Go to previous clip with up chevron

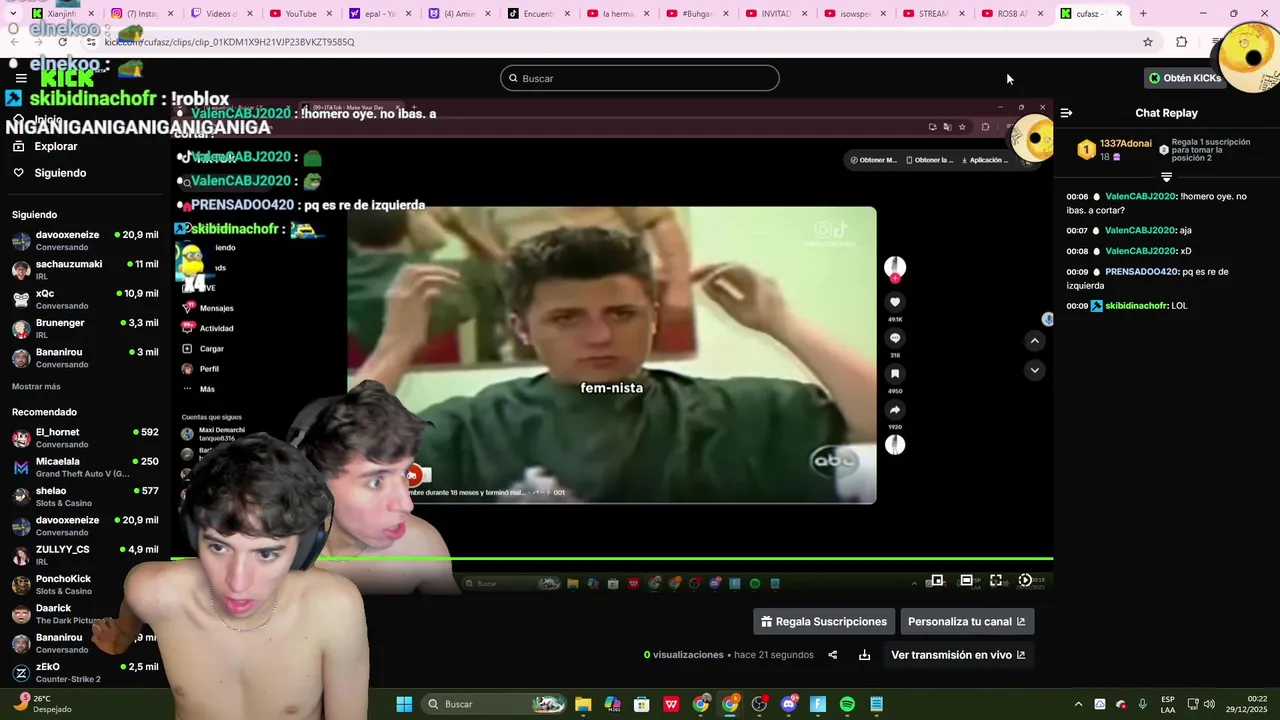[1035, 341]
